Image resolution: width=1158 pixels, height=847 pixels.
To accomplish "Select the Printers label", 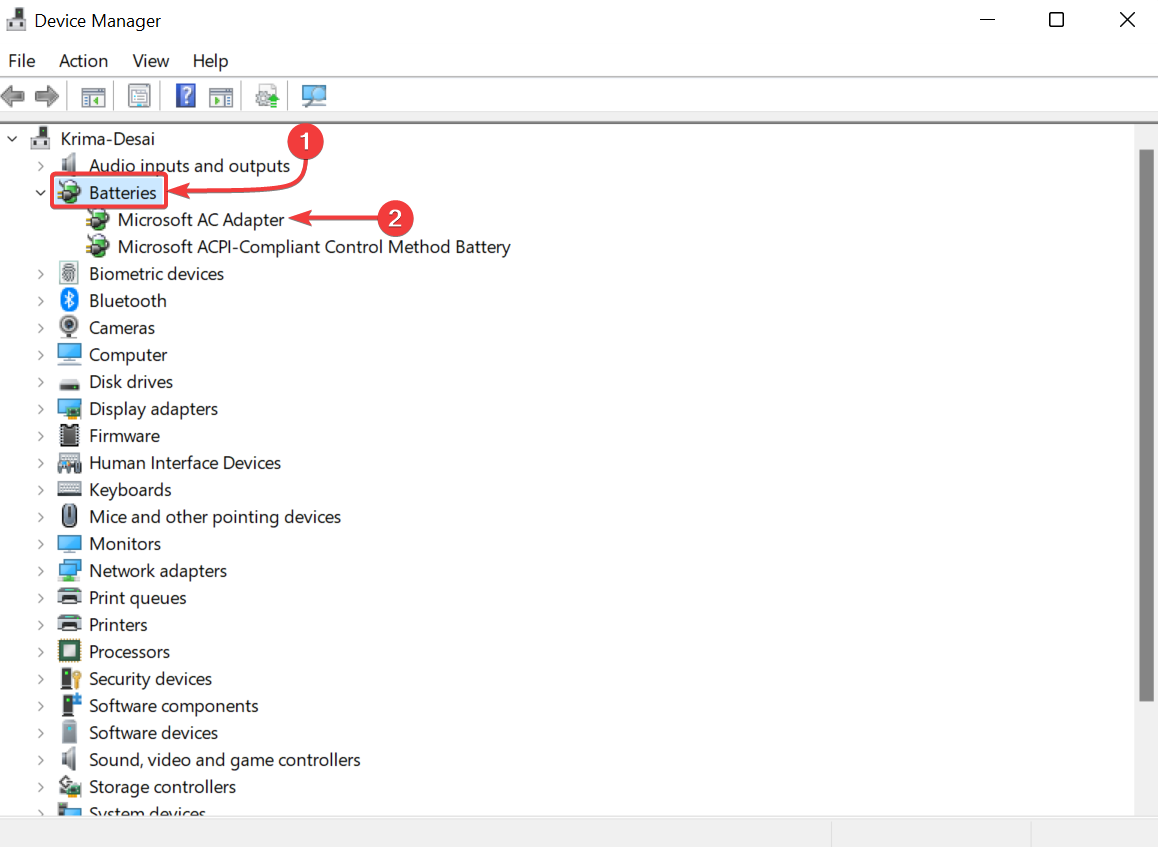I will point(118,625).
